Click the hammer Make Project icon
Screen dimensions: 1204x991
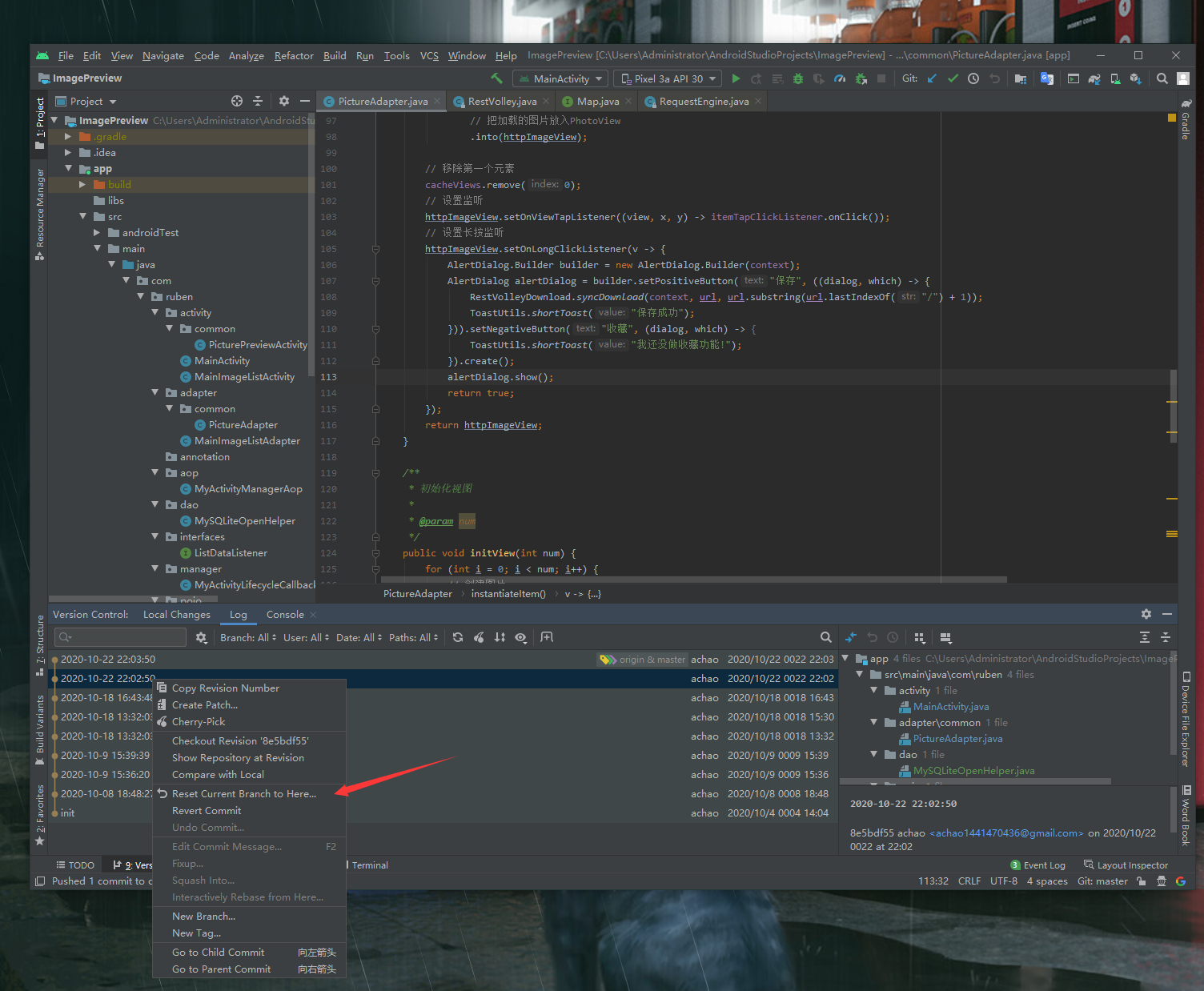pos(497,78)
